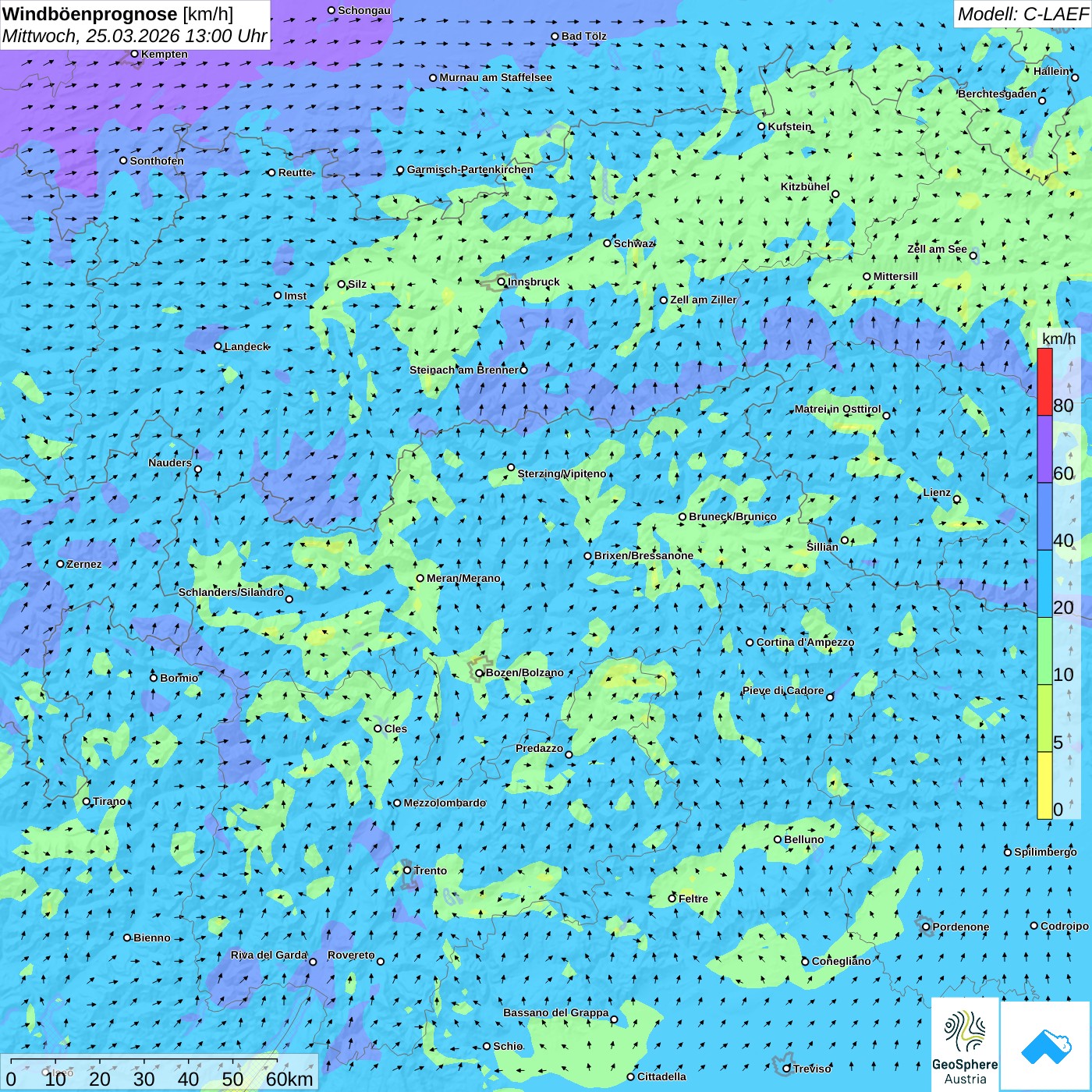Viewport: 1092px width, 1092px height.
Task: Click the Bormio city marker
Action: [x=154, y=678]
